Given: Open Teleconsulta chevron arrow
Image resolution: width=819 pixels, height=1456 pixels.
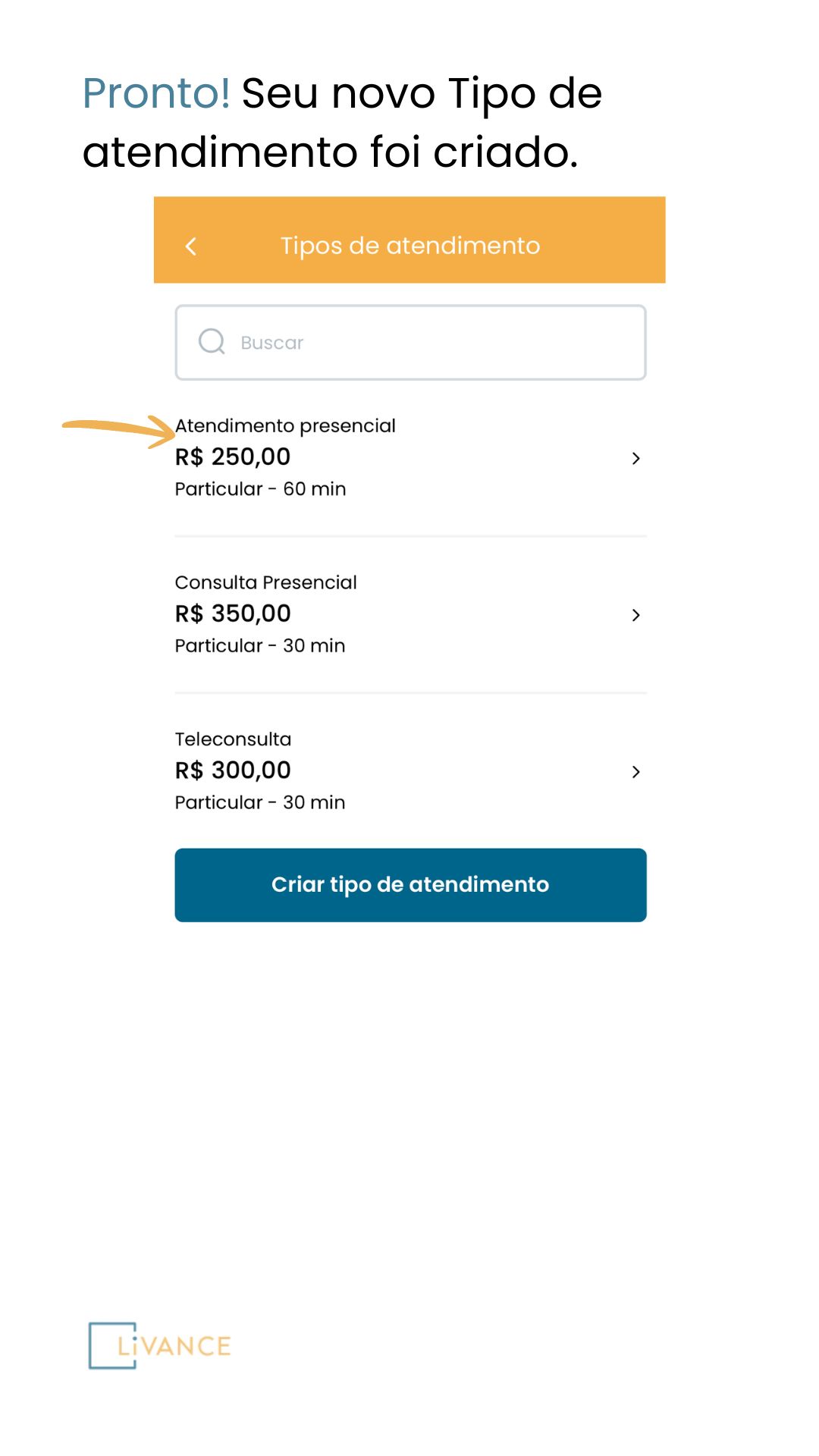Looking at the screenshot, I should tap(635, 772).
